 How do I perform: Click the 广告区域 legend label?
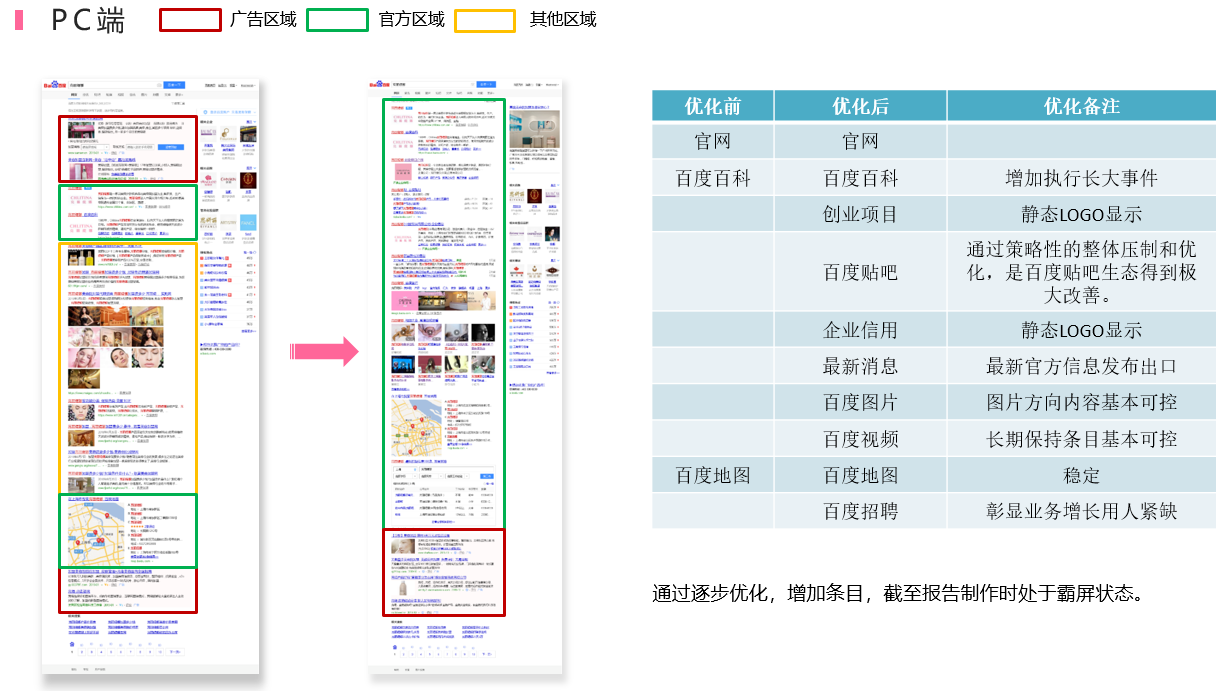pyautogui.click(x=263, y=20)
